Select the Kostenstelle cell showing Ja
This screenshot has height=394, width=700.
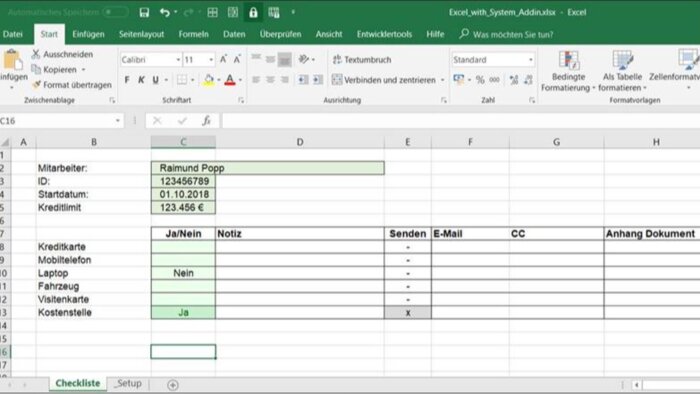[x=183, y=312]
